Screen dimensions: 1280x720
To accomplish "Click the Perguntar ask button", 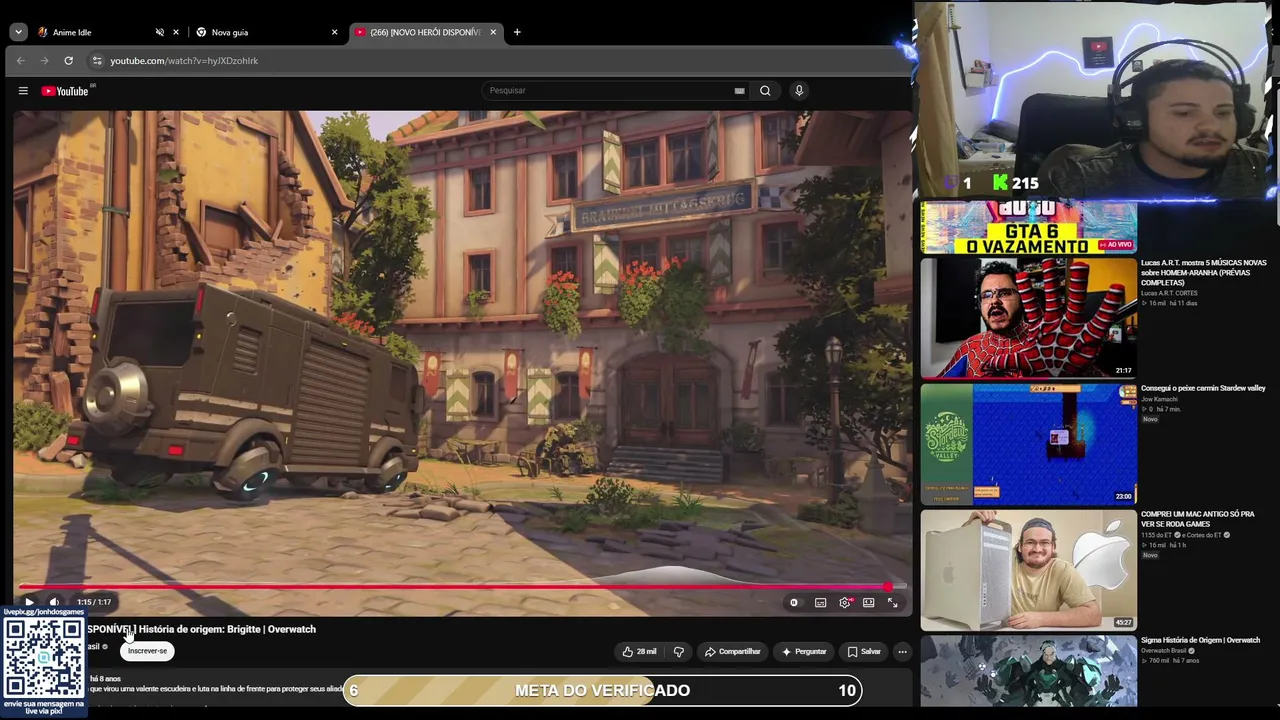I will tap(805, 652).
